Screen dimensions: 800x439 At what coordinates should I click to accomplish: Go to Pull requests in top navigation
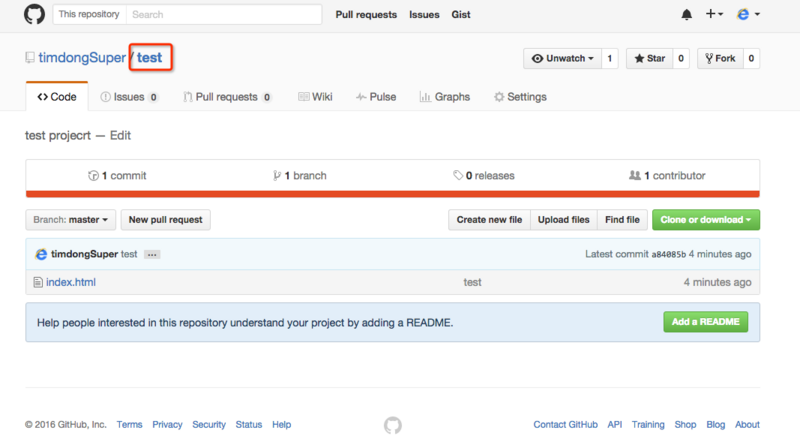(366, 15)
